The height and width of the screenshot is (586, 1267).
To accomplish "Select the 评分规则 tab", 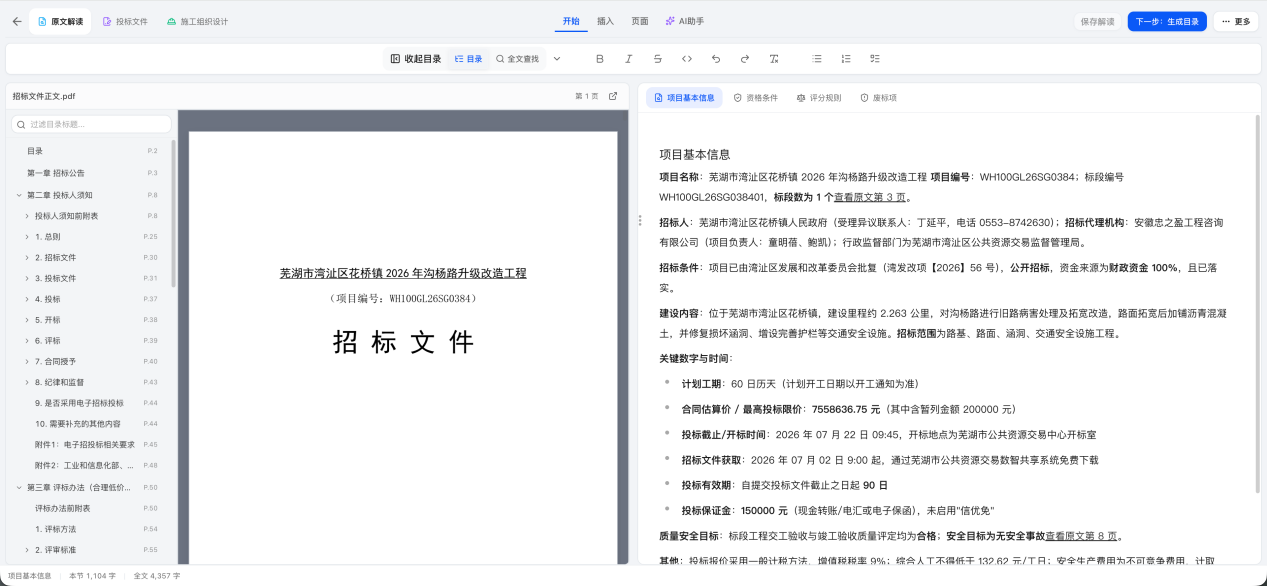I will [x=819, y=98].
